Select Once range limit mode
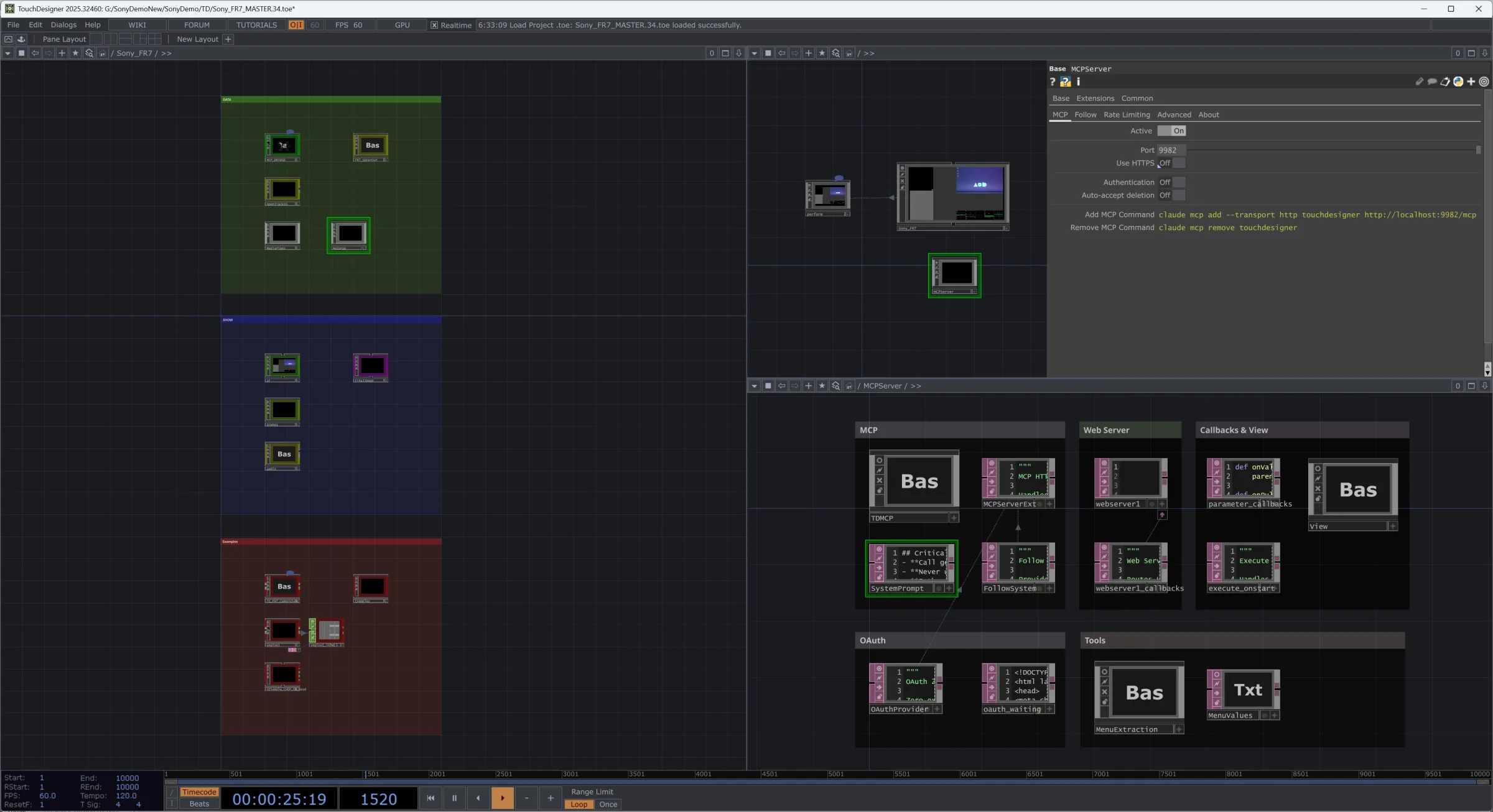 click(x=608, y=805)
